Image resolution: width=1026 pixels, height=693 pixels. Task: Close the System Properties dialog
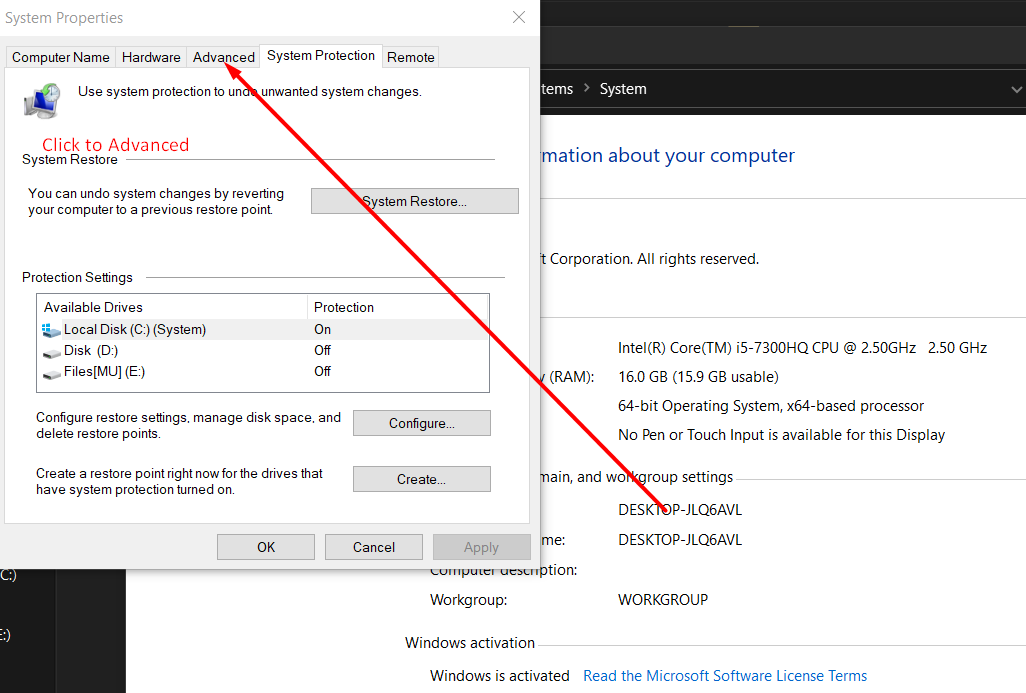pyautogui.click(x=518, y=17)
